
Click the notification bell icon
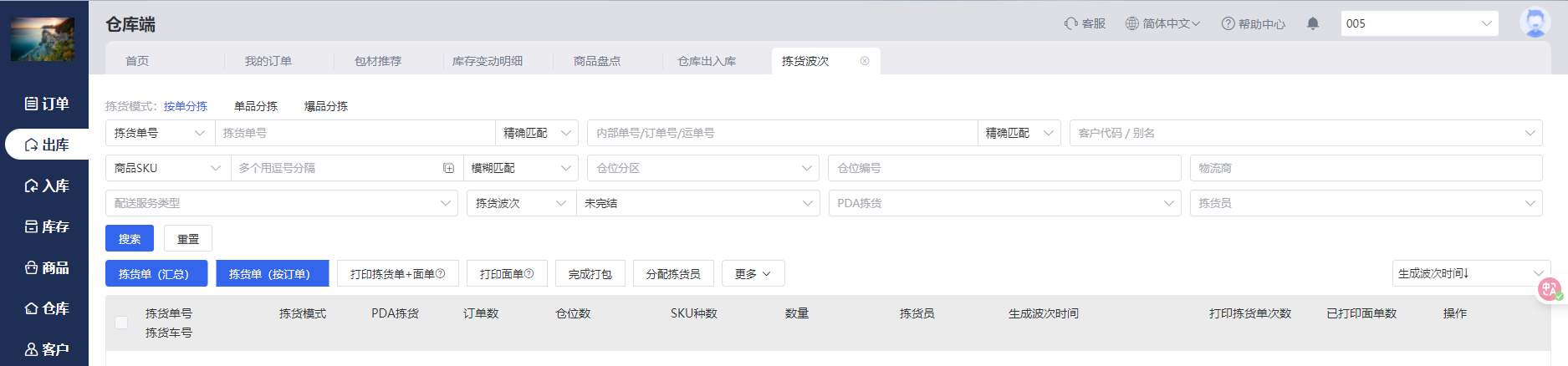pos(1313,23)
